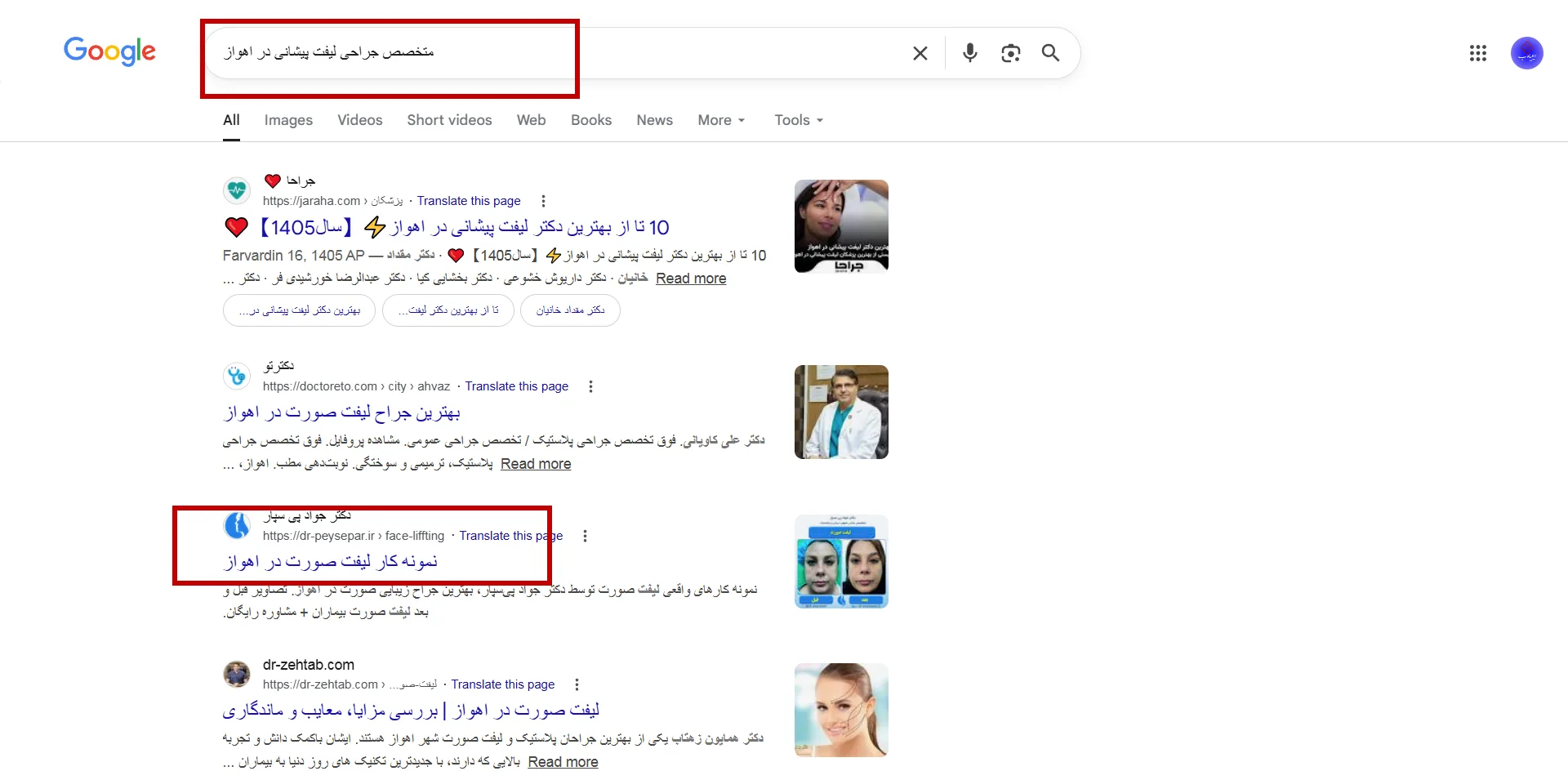Viewport: 1568px width, 780px height.
Task: Open the jaraha.com result thumbnail
Action: 841,226
